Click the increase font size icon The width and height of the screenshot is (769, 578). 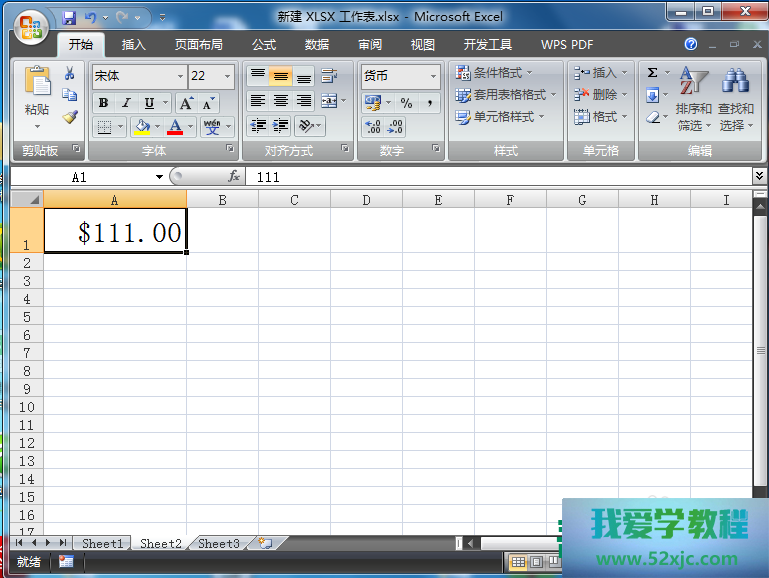pyautogui.click(x=187, y=103)
